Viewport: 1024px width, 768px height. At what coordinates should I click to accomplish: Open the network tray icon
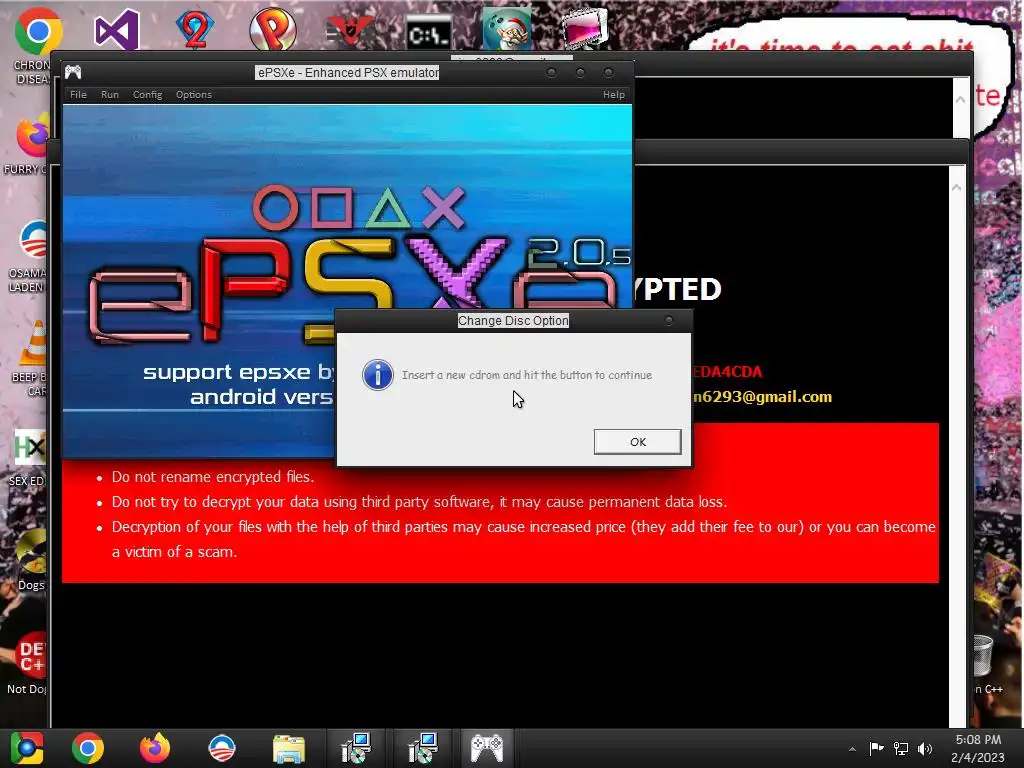click(x=901, y=748)
